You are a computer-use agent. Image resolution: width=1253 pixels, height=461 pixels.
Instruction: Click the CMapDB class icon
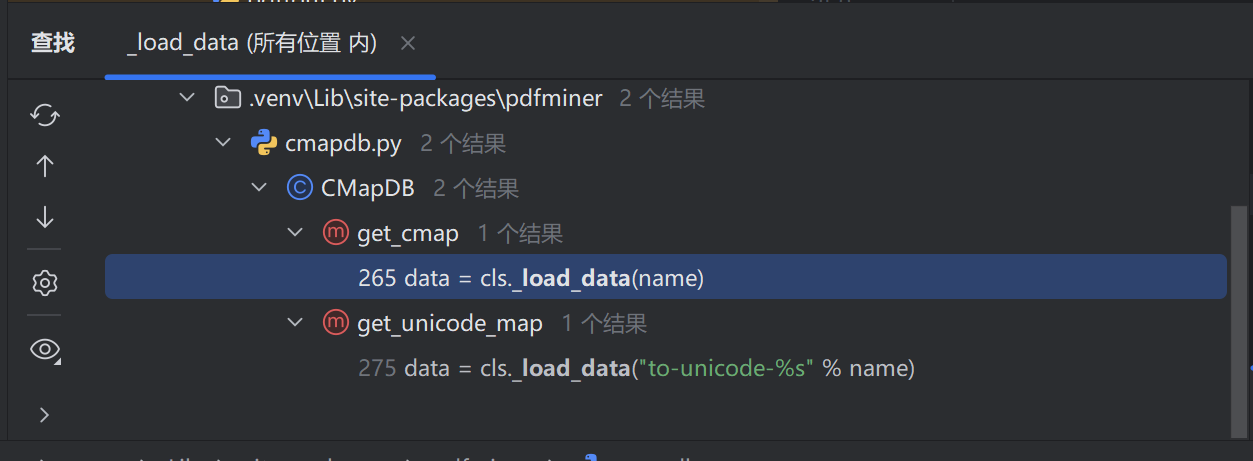[299, 188]
